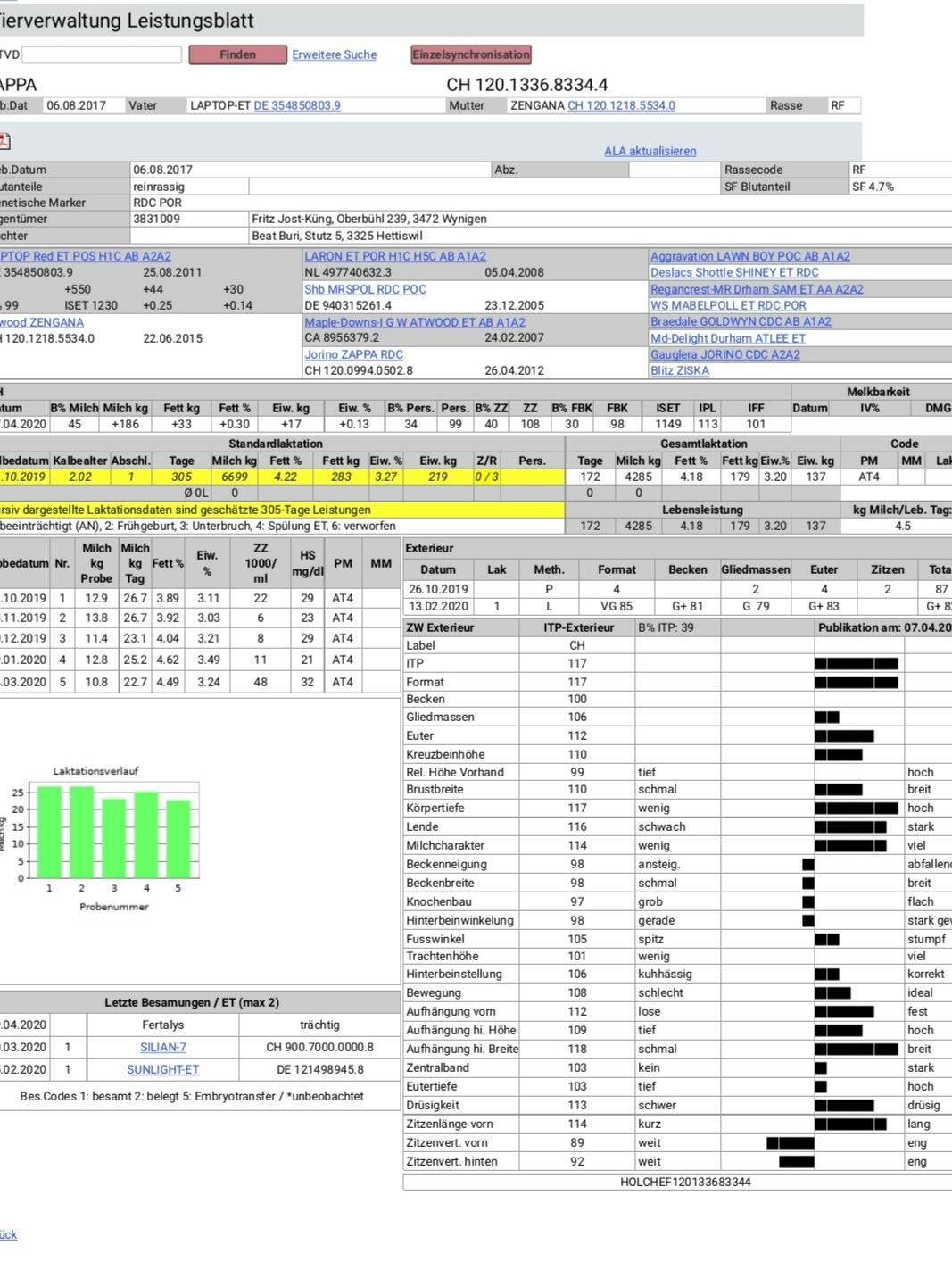Open LARON ET POR H1C pedigree link
The height and width of the screenshot is (1270, 952).
[394, 257]
